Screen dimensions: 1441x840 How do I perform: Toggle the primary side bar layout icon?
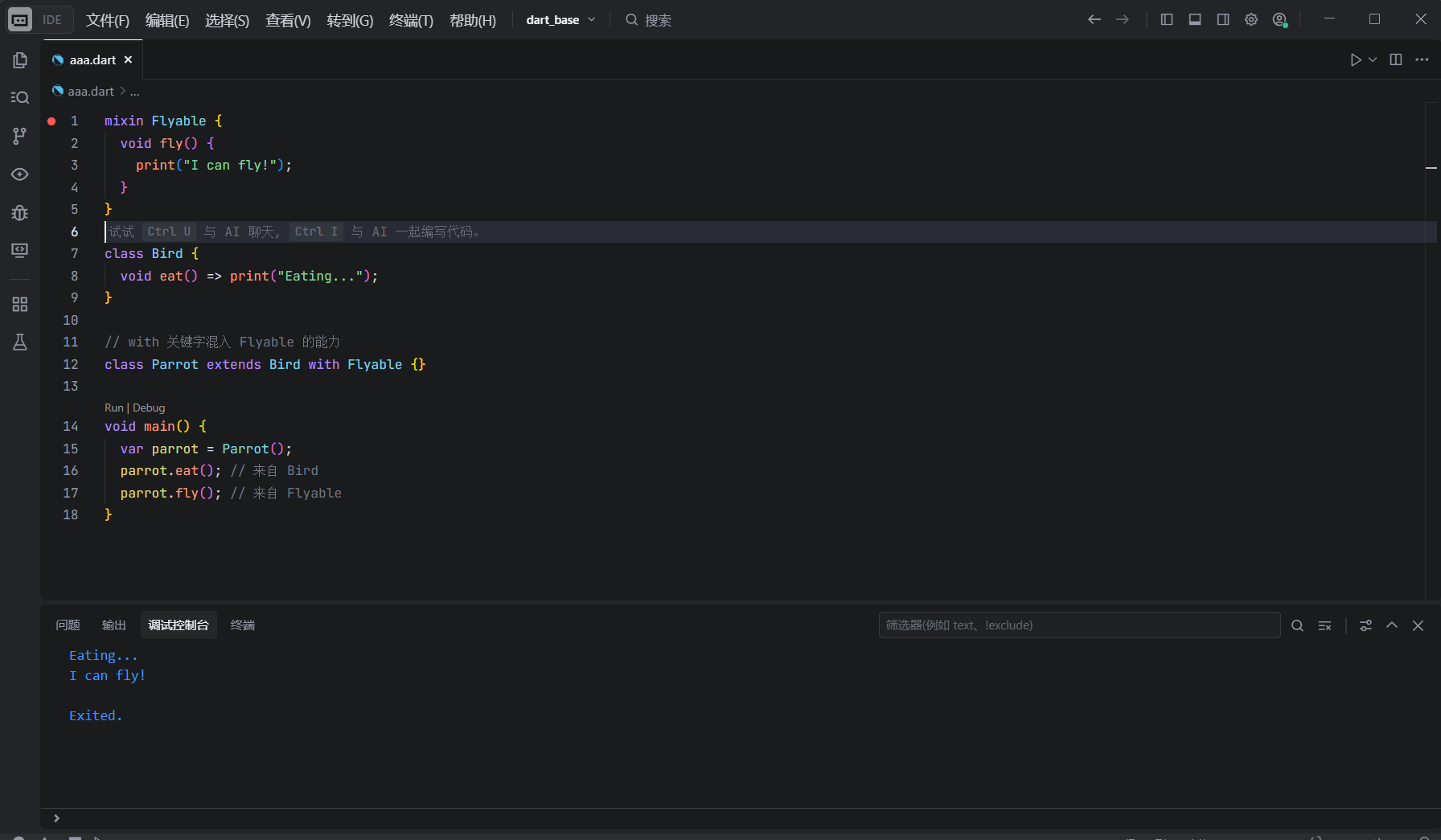(x=1167, y=19)
